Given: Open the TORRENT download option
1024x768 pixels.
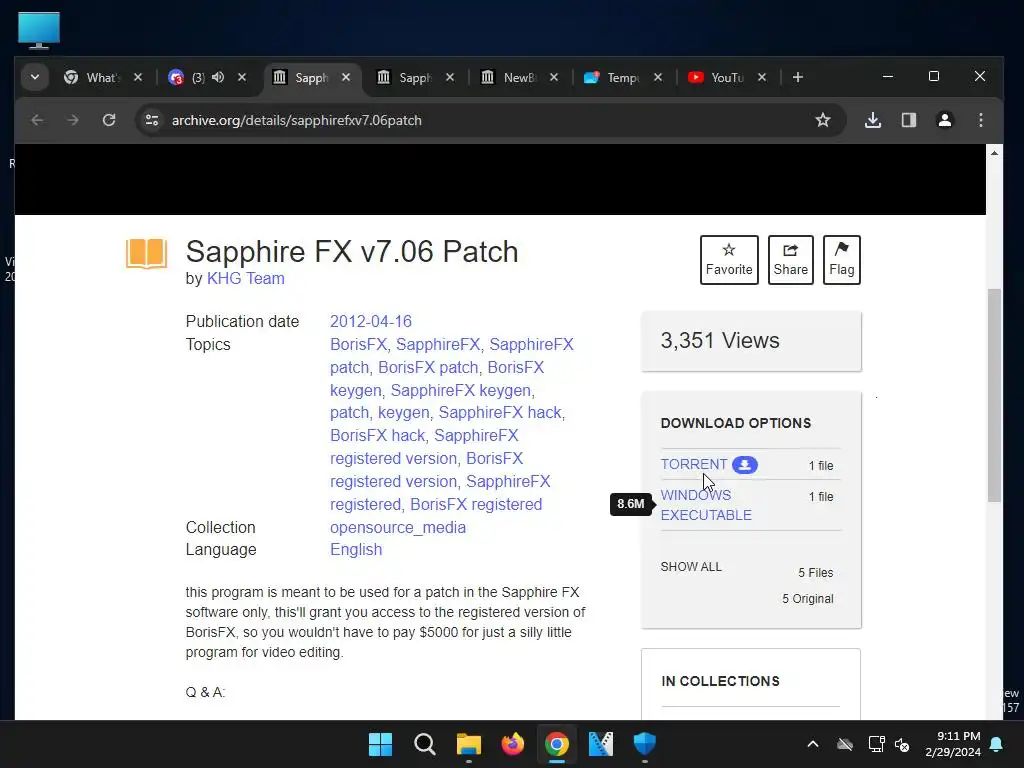Looking at the screenshot, I should [x=694, y=464].
